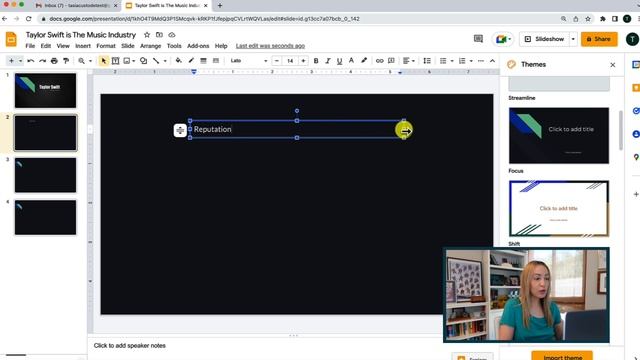Screen dimensions: 640x360
Task: Open Line spacing options
Action: [x=427, y=61]
